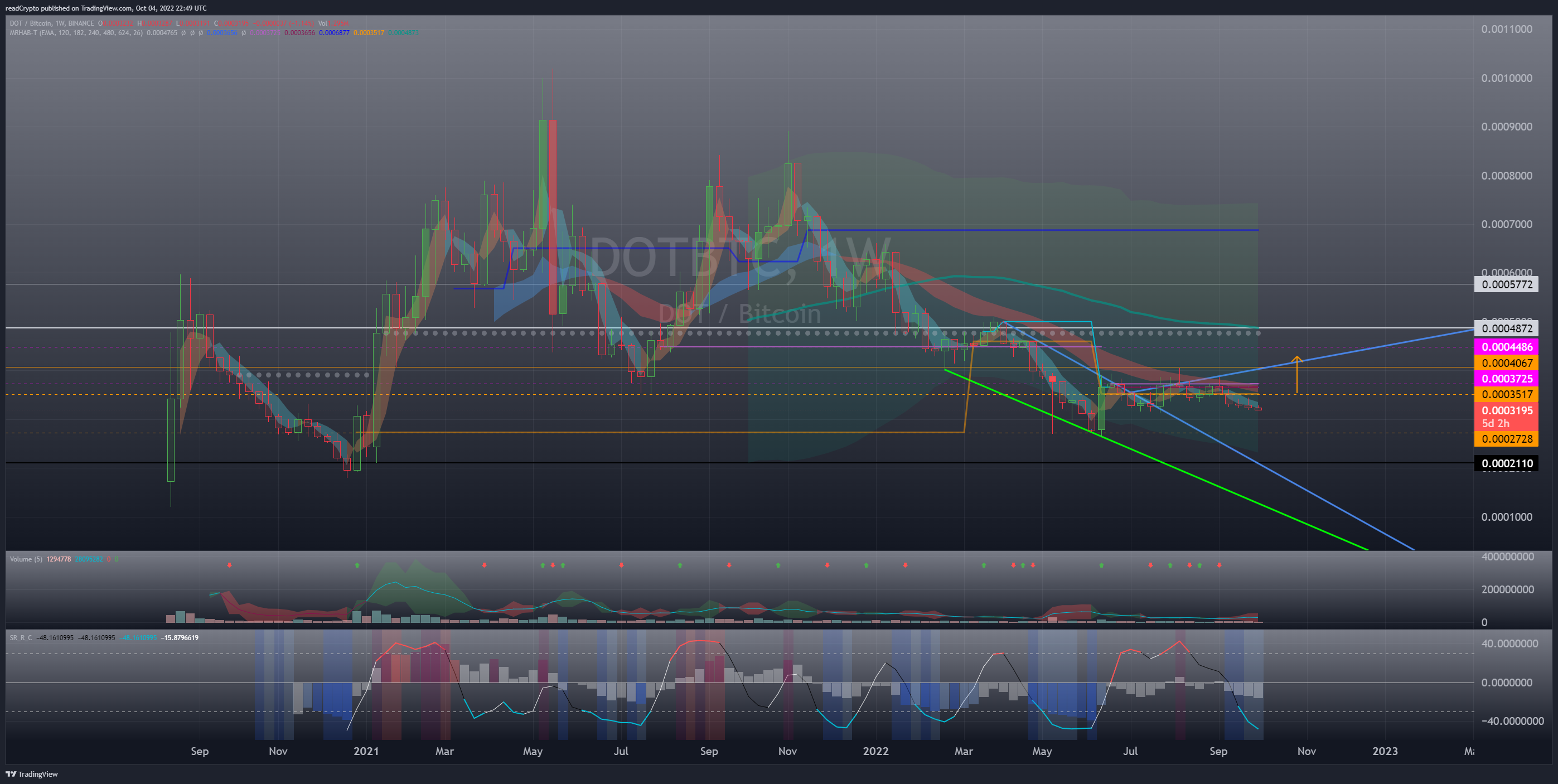Screen dimensions: 1558x784
Task: Click the 200000000 volume axis label
Action: [1507, 589]
